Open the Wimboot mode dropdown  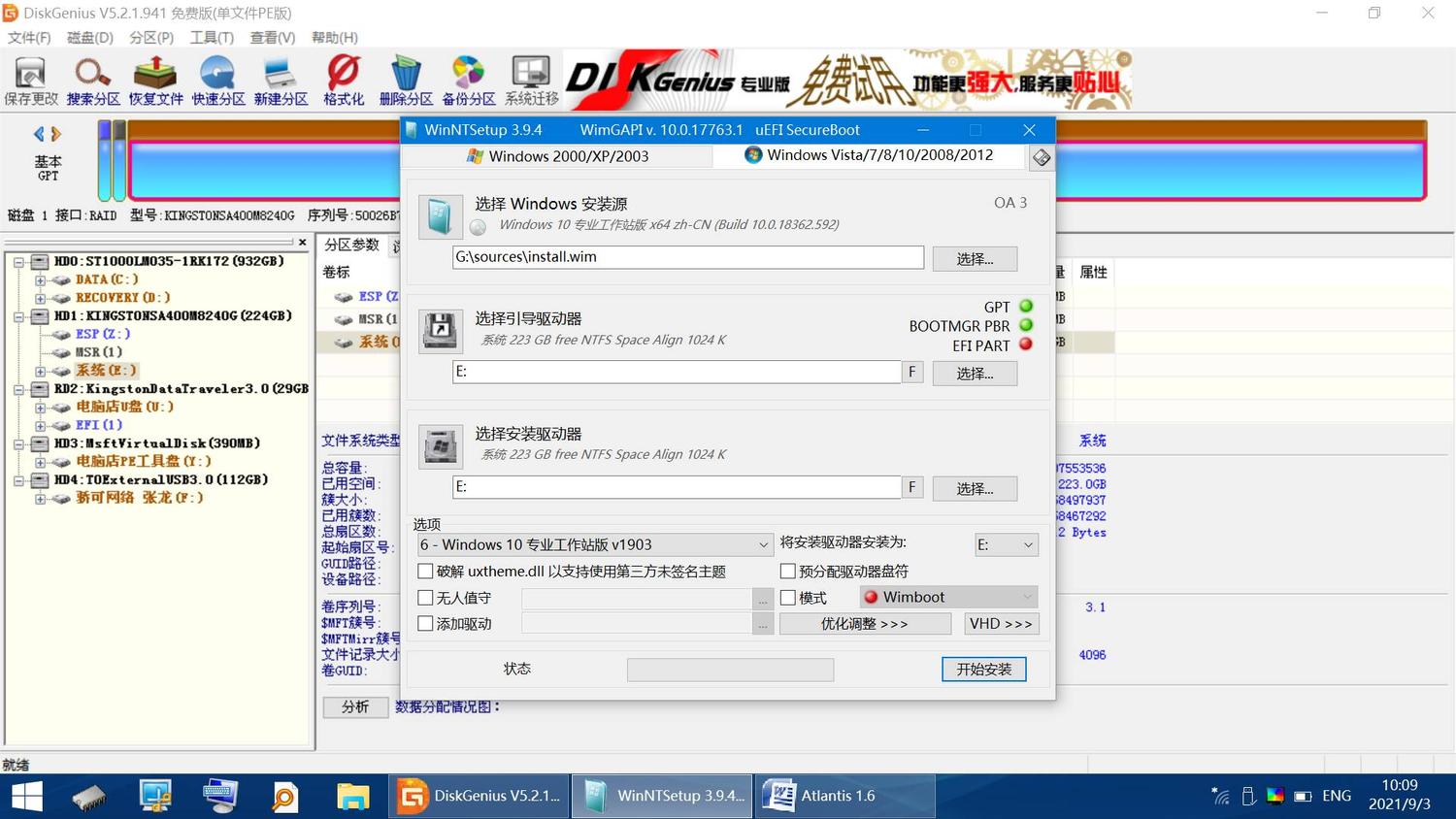coord(949,597)
